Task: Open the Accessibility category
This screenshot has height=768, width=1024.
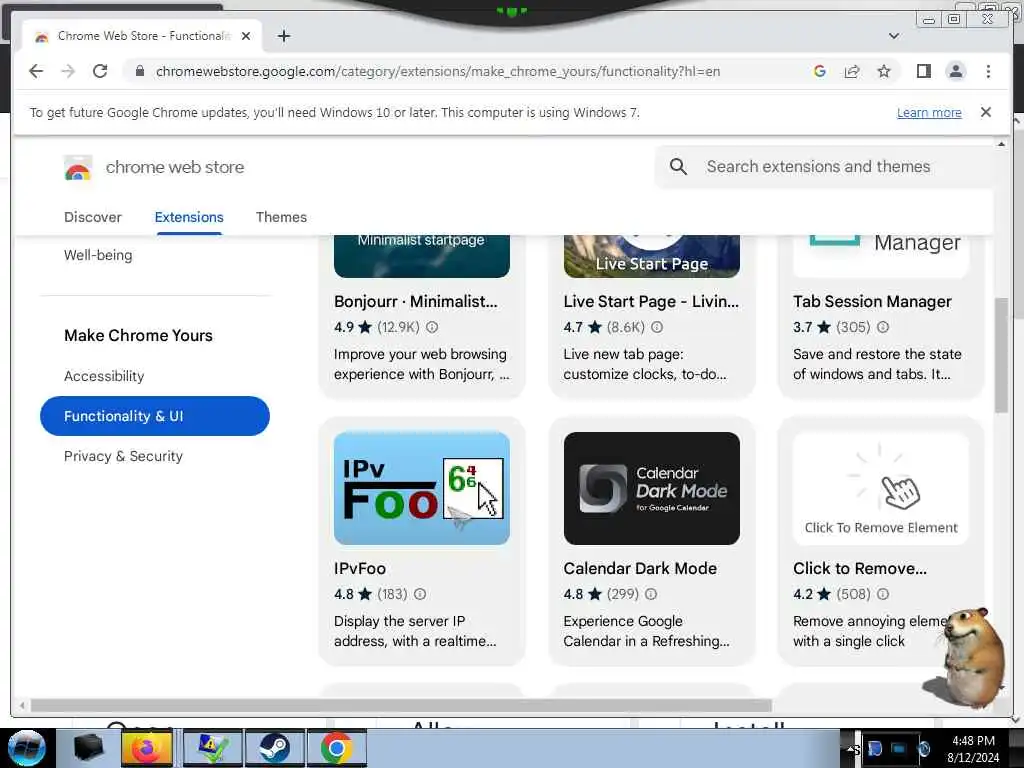Action: (x=104, y=376)
